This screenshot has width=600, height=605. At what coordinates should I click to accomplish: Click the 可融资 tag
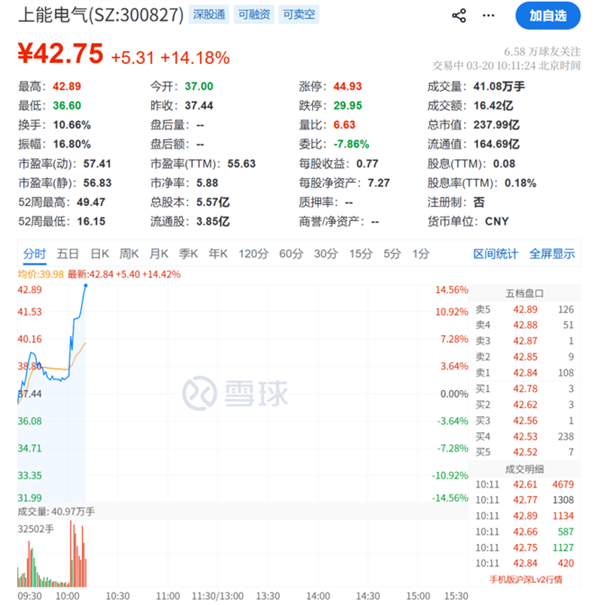tap(253, 16)
